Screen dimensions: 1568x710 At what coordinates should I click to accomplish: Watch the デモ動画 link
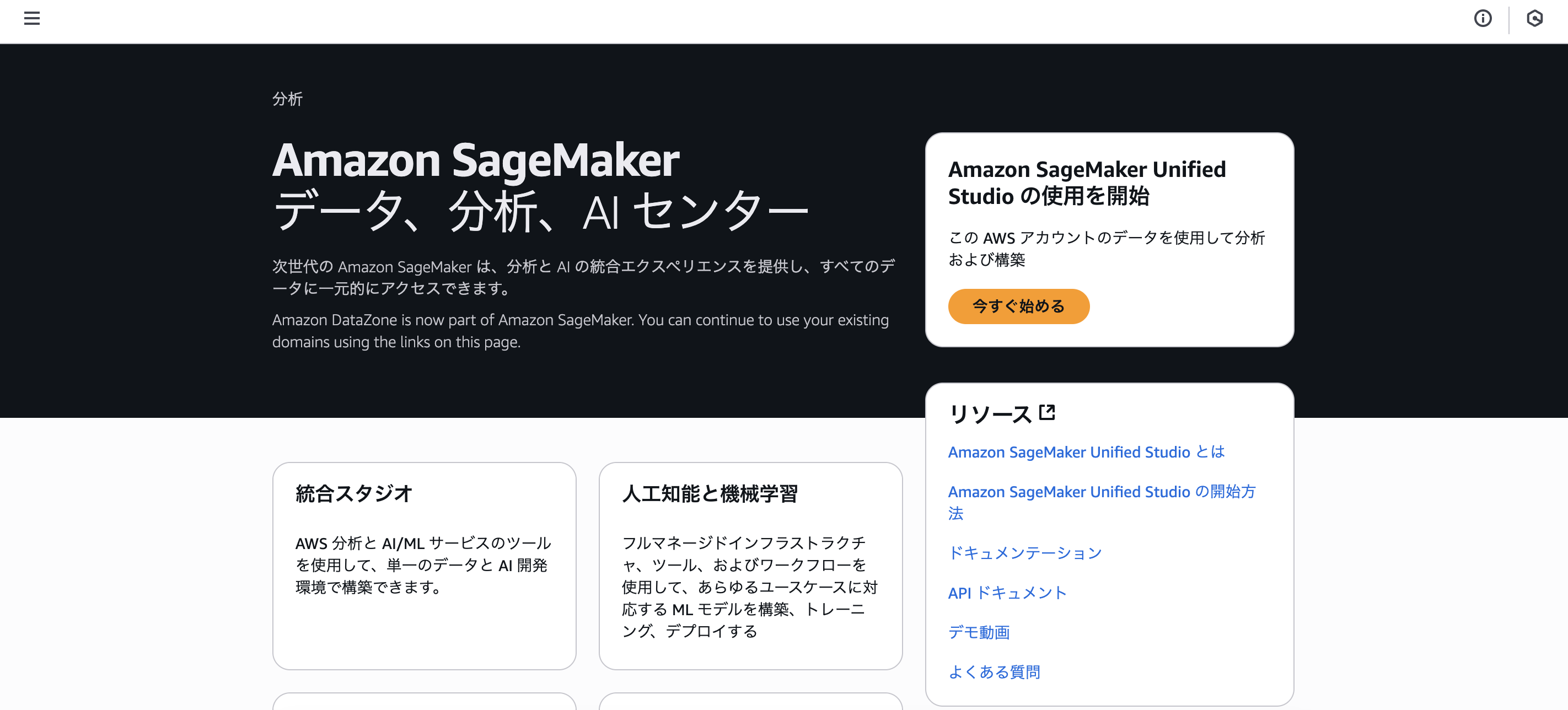point(979,632)
